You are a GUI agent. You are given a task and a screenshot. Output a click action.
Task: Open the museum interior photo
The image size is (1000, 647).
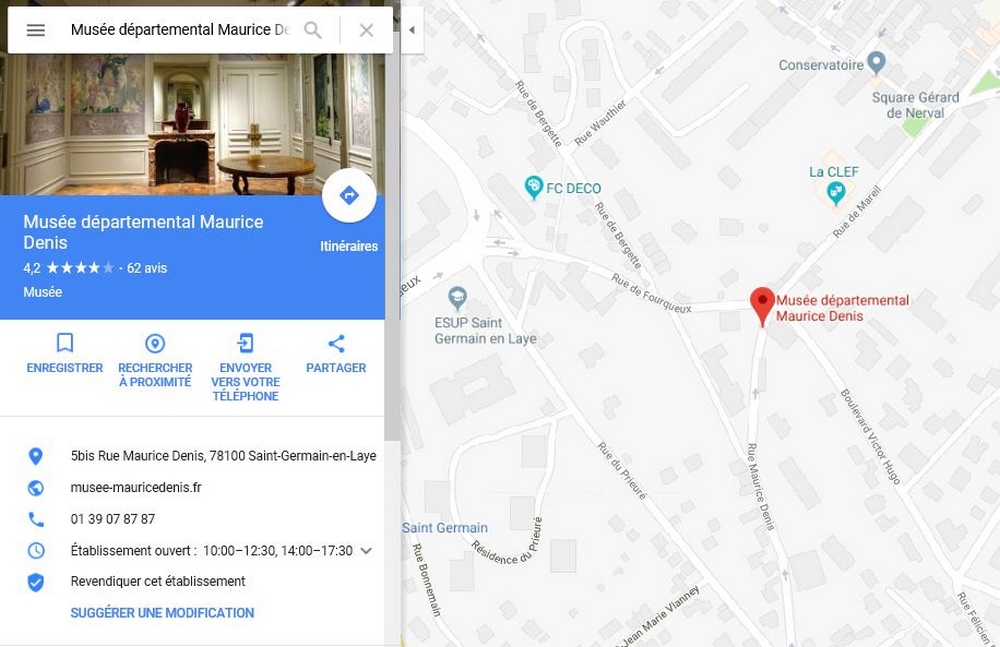pyautogui.click(x=192, y=124)
